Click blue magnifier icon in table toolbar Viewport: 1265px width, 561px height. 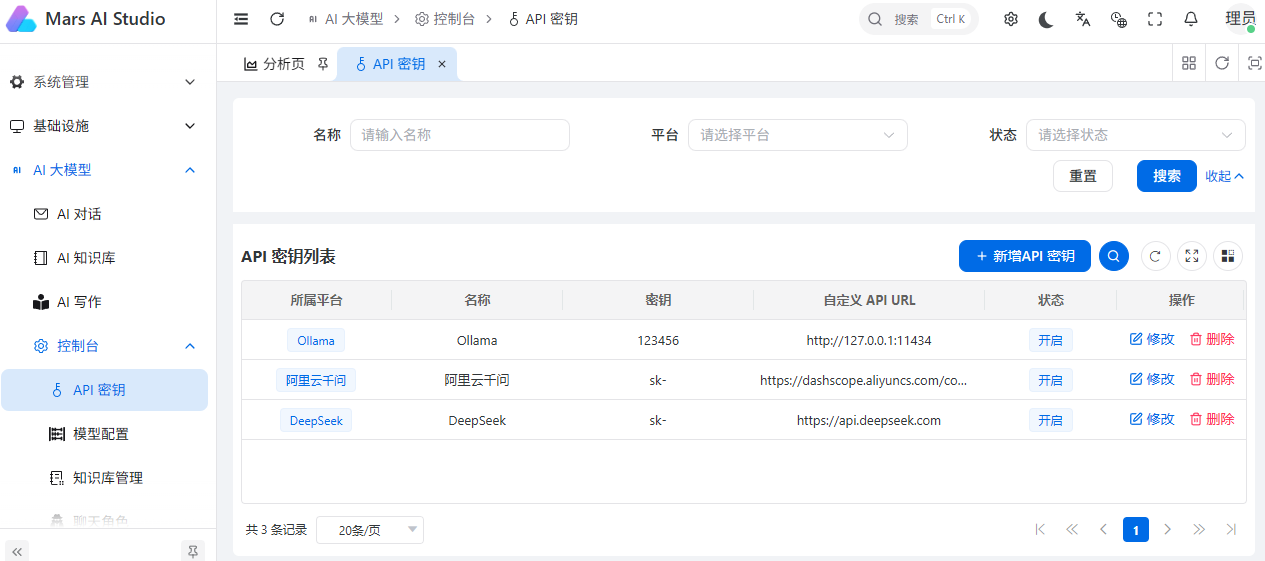pyautogui.click(x=1114, y=256)
